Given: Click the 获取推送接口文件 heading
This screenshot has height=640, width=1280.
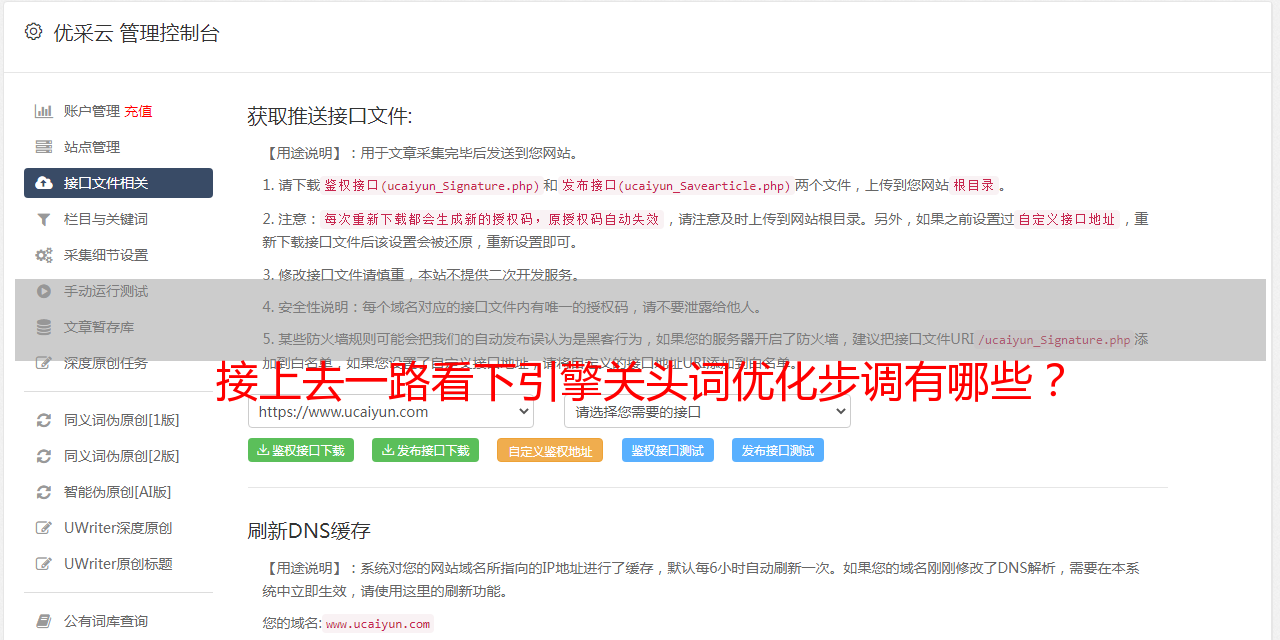Looking at the screenshot, I should pos(330,116).
